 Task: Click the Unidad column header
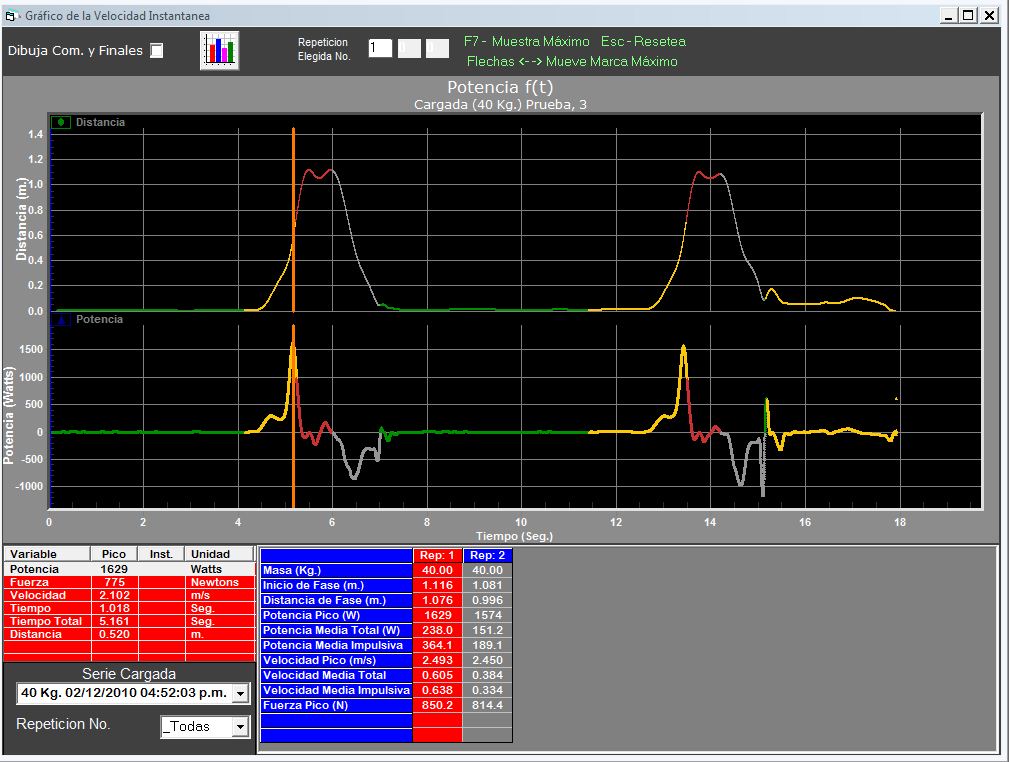click(219, 554)
